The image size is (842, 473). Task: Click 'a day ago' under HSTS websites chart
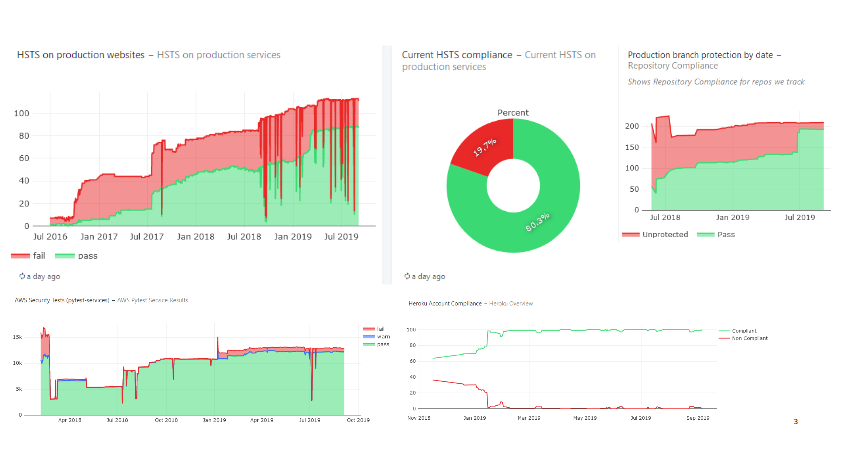click(x=43, y=276)
